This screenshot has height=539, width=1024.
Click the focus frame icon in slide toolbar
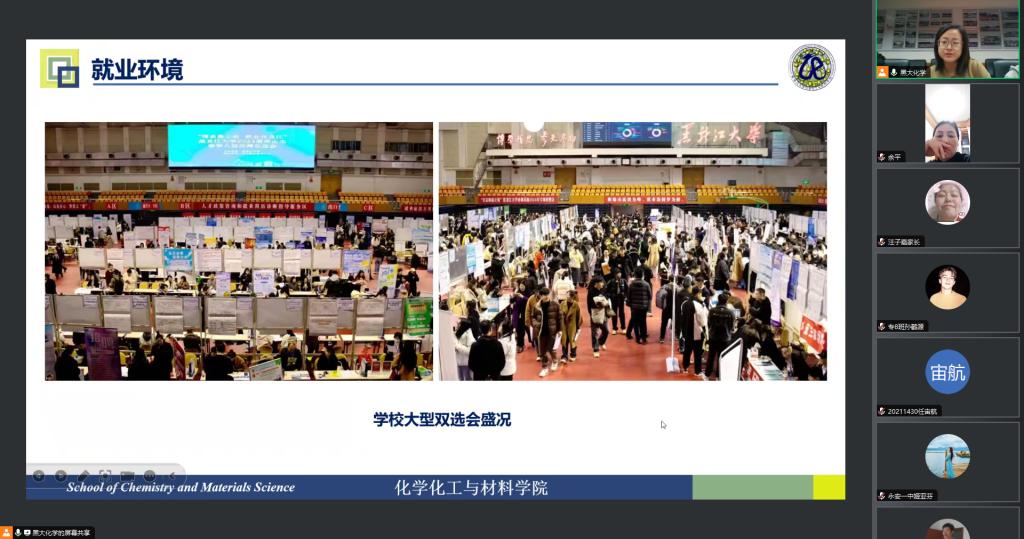tap(105, 476)
